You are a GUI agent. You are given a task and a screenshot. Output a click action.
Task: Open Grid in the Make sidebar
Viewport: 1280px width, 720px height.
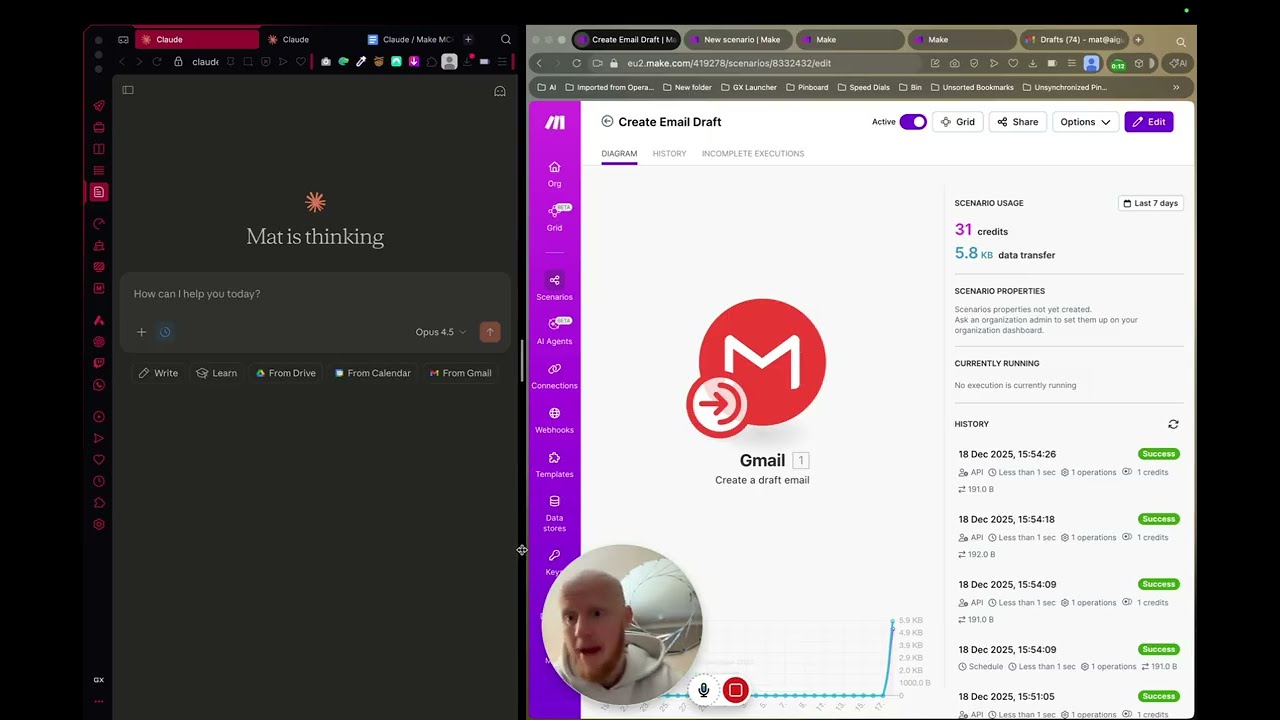click(554, 218)
